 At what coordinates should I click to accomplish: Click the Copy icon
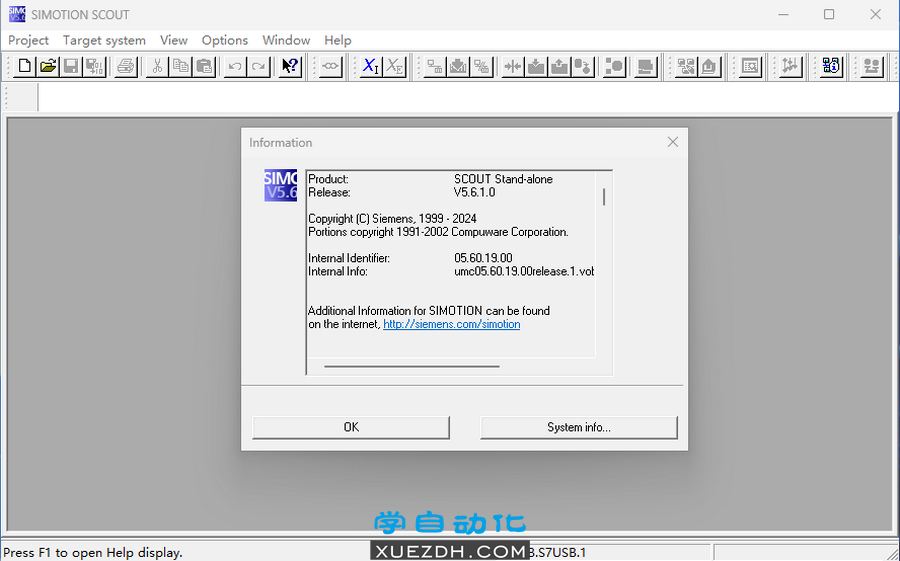point(180,66)
